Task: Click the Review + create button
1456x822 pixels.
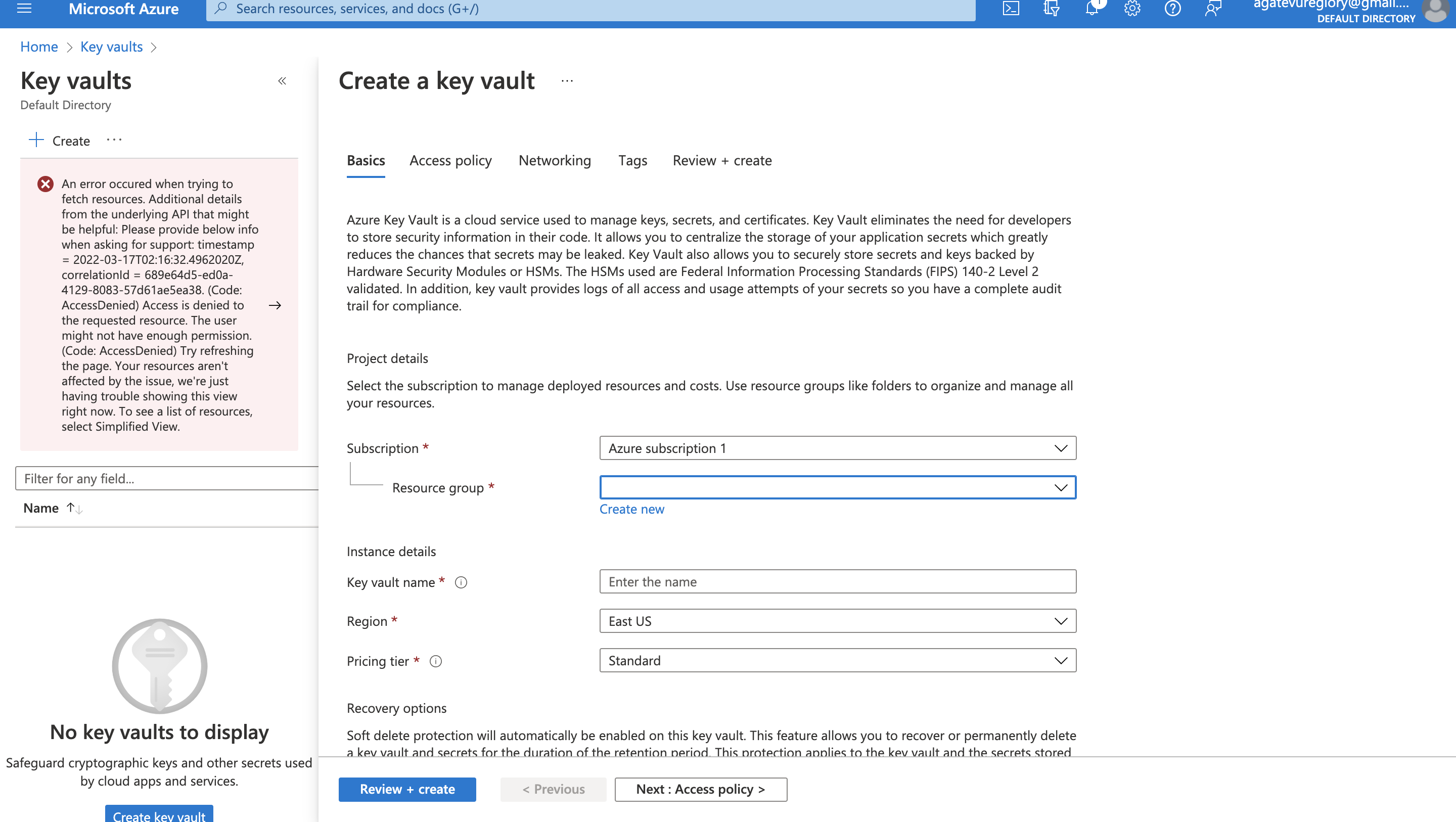Action: click(407, 789)
